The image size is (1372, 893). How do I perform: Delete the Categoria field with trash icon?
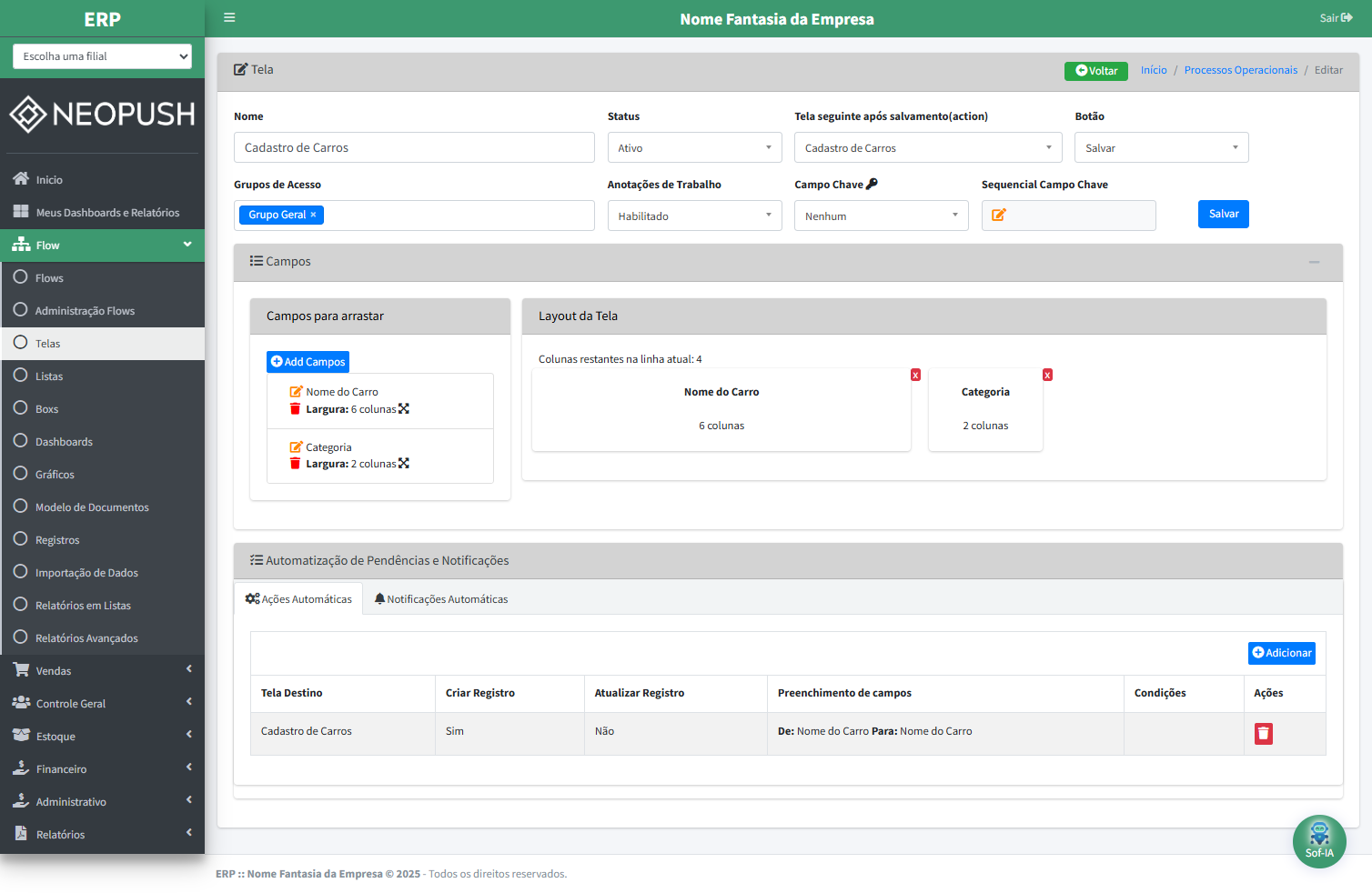point(295,464)
